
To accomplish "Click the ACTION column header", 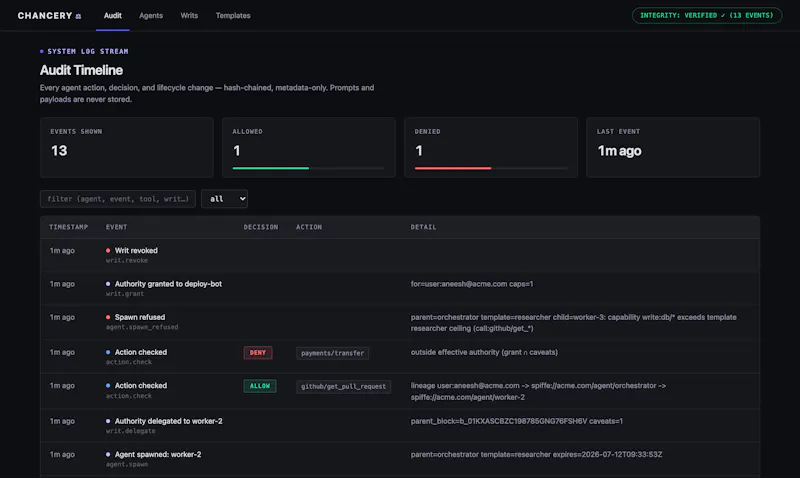I will click(x=309, y=227).
